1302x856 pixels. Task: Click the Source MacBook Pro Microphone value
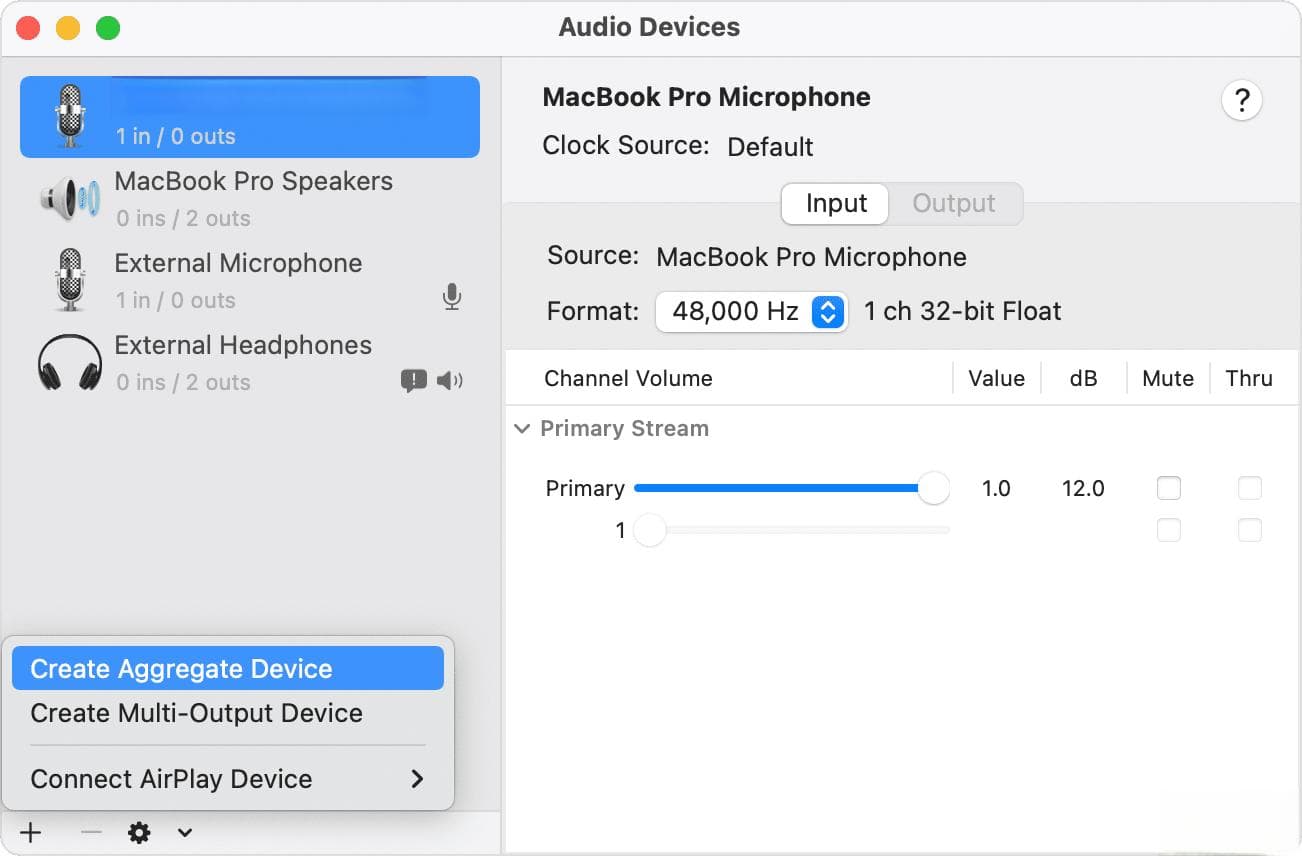tap(811, 257)
